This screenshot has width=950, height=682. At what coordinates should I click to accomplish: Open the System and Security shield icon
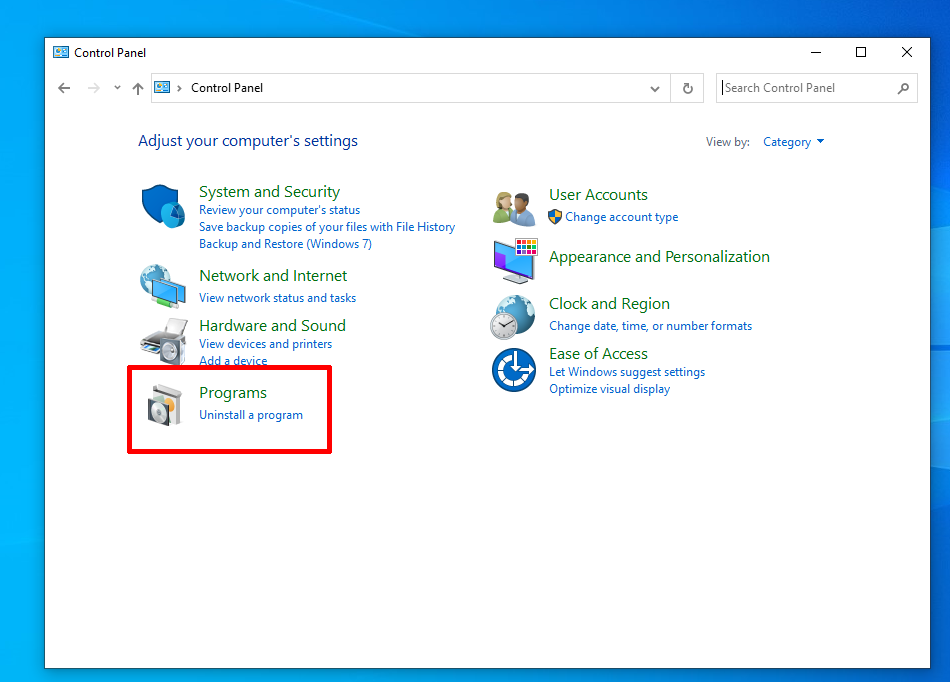click(x=163, y=206)
